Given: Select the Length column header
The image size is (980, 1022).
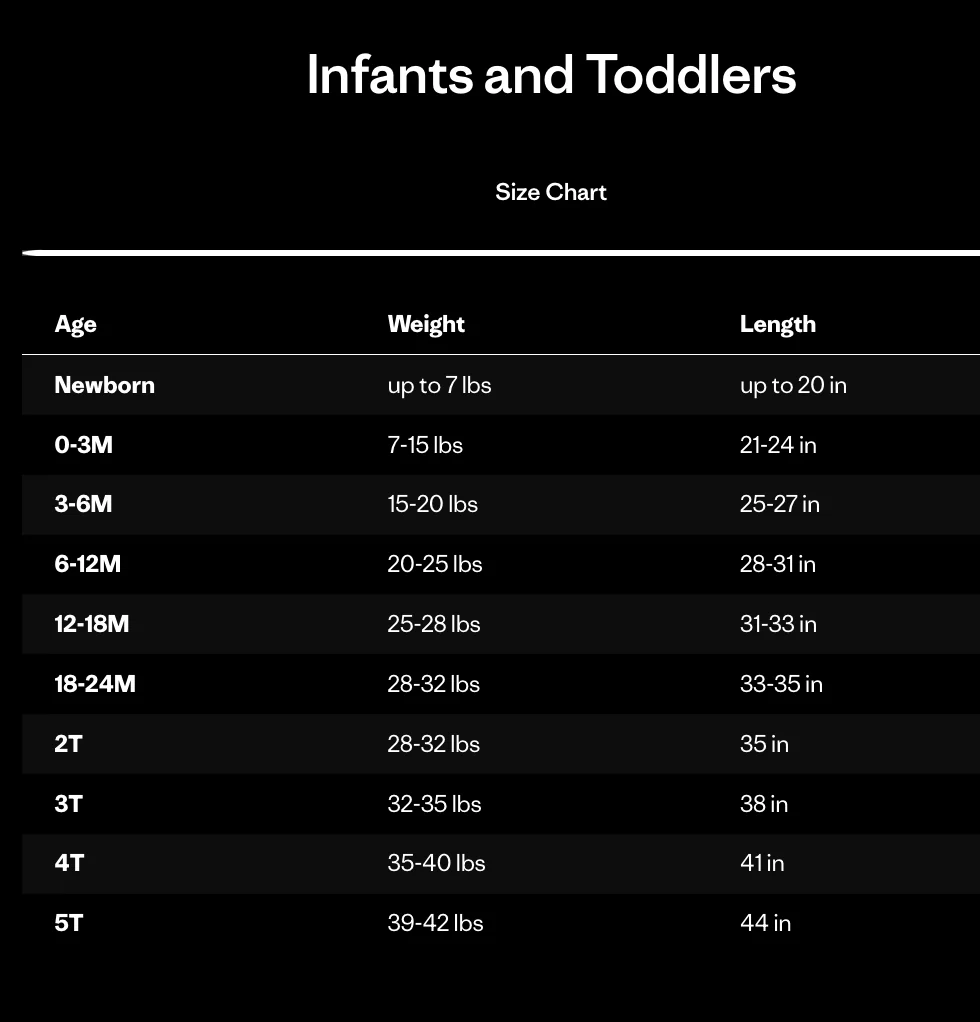Looking at the screenshot, I should [x=778, y=324].
